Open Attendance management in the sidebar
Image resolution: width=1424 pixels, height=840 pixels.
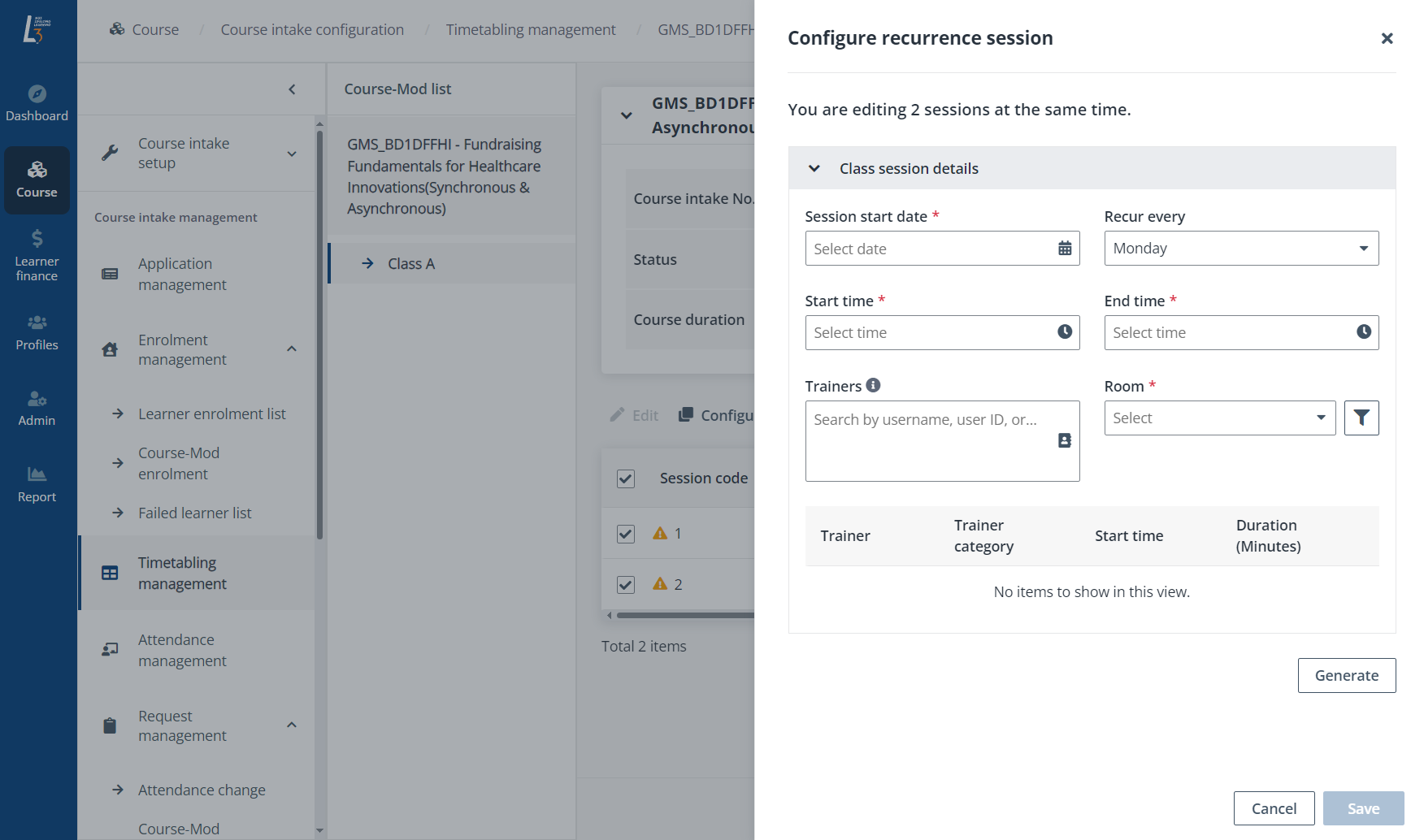(183, 650)
